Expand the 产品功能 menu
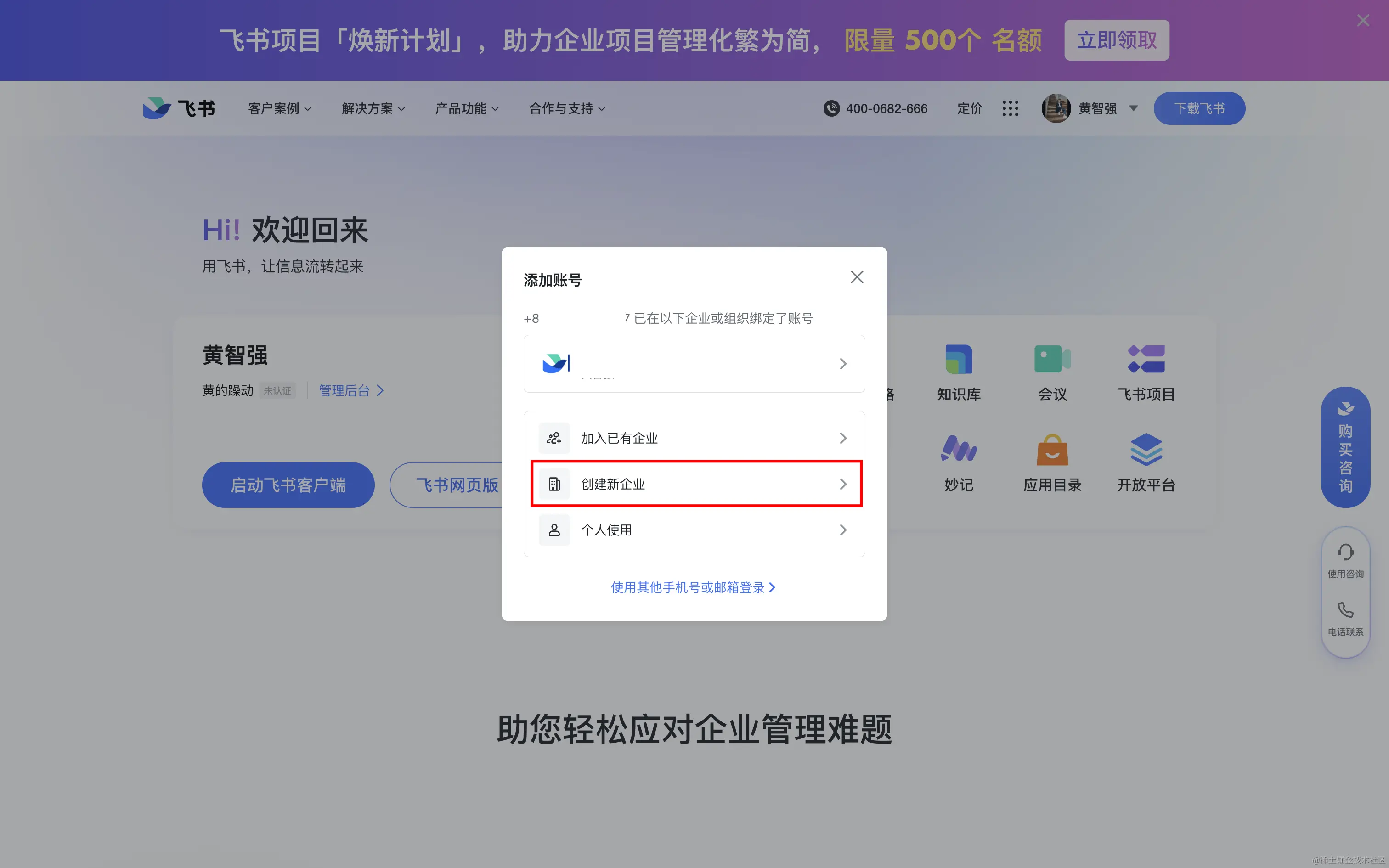 [467, 108]
